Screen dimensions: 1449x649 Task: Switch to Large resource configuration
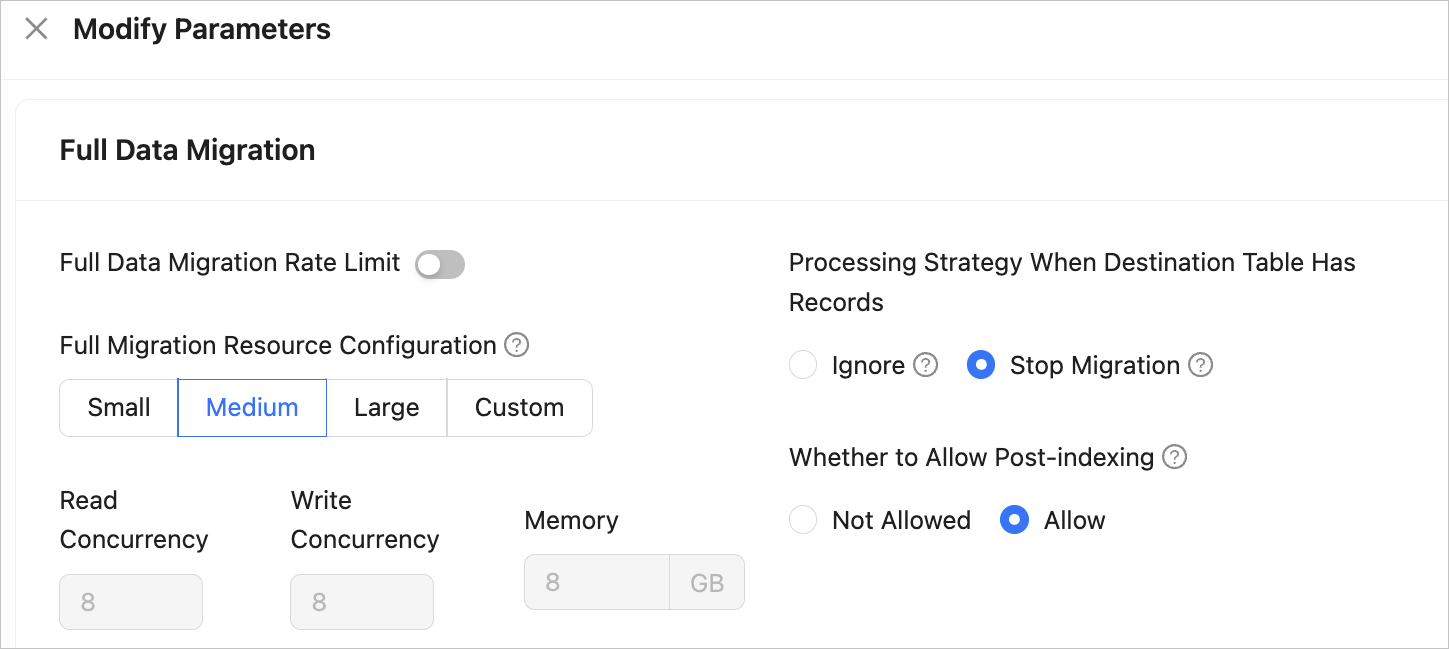coord(386,408)
